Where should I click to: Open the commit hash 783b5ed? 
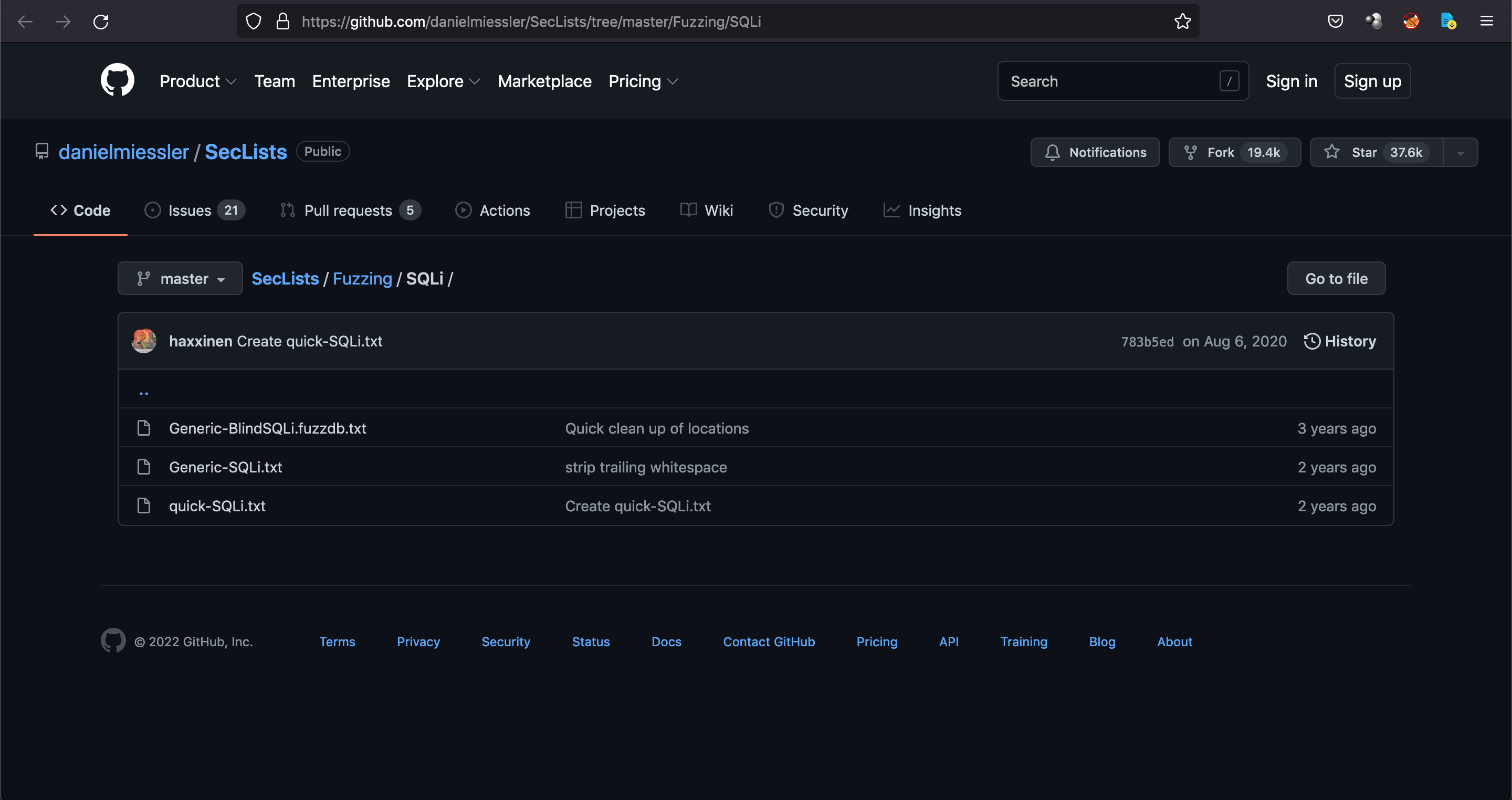1147,342
